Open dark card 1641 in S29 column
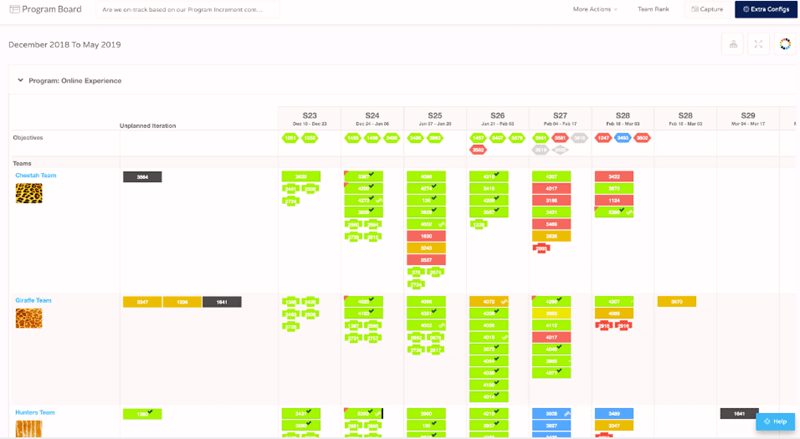Screen dimensions: 800x439 739,413
